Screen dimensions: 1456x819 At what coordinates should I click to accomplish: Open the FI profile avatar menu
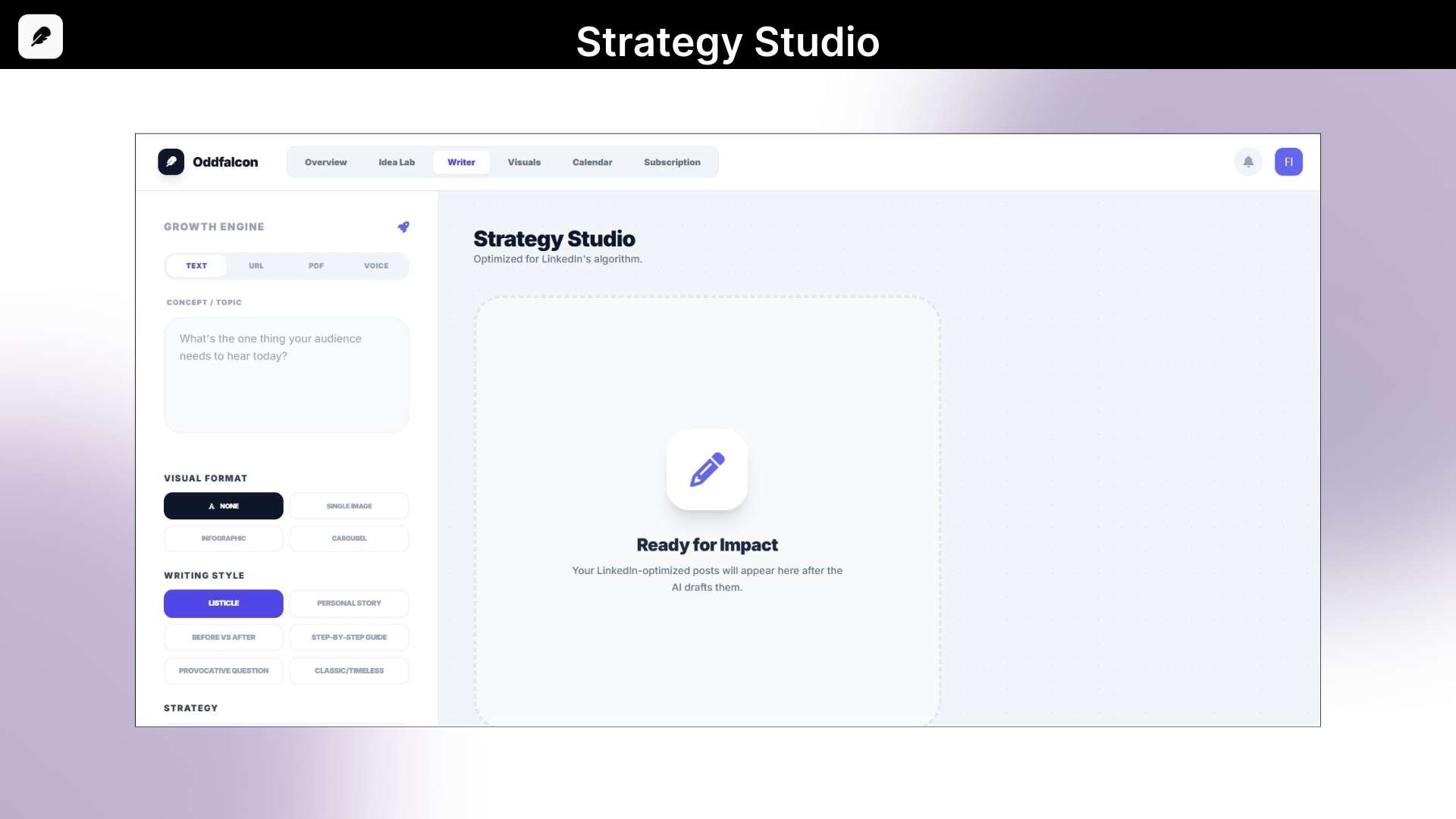pos(1288,162)
